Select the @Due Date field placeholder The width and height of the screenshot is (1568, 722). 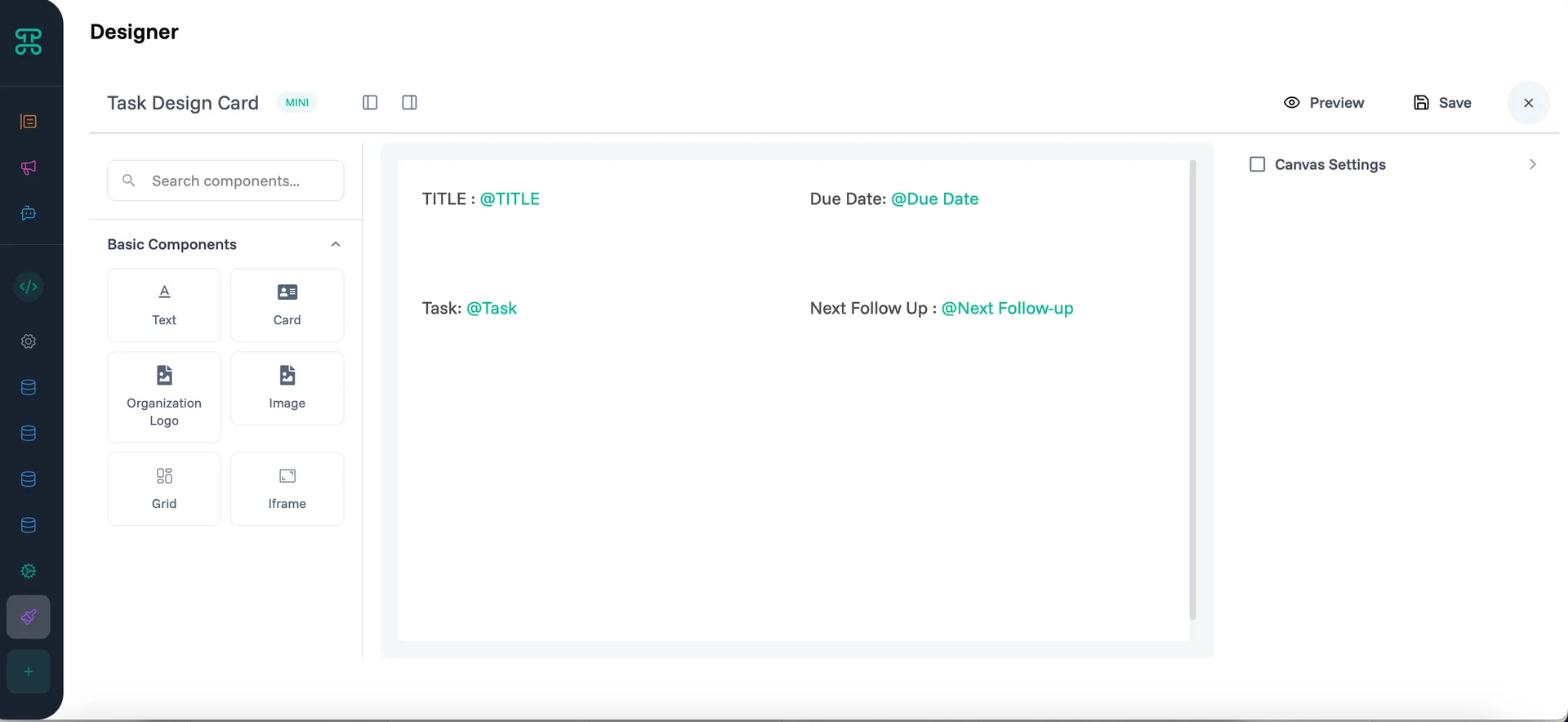click(934, 198)
